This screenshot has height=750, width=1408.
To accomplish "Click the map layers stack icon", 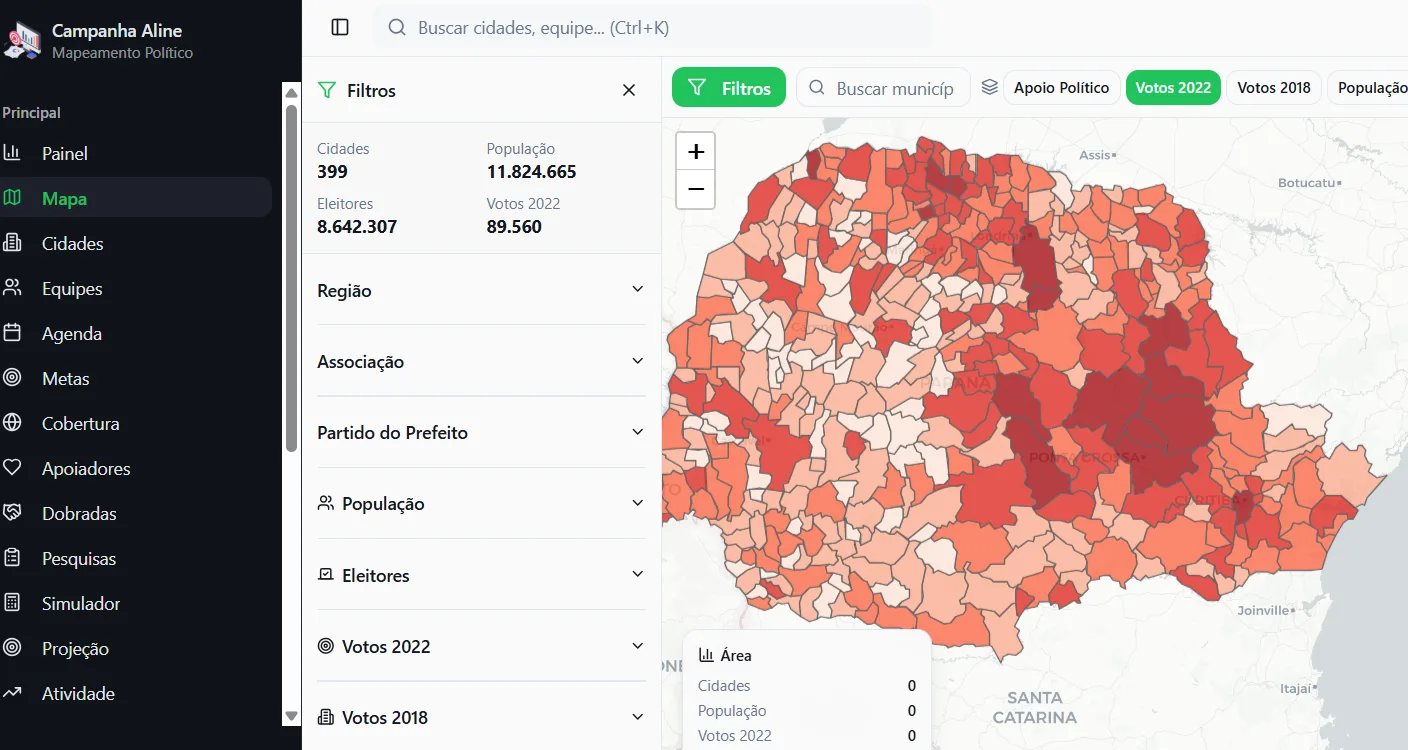I will pos(990,88).
